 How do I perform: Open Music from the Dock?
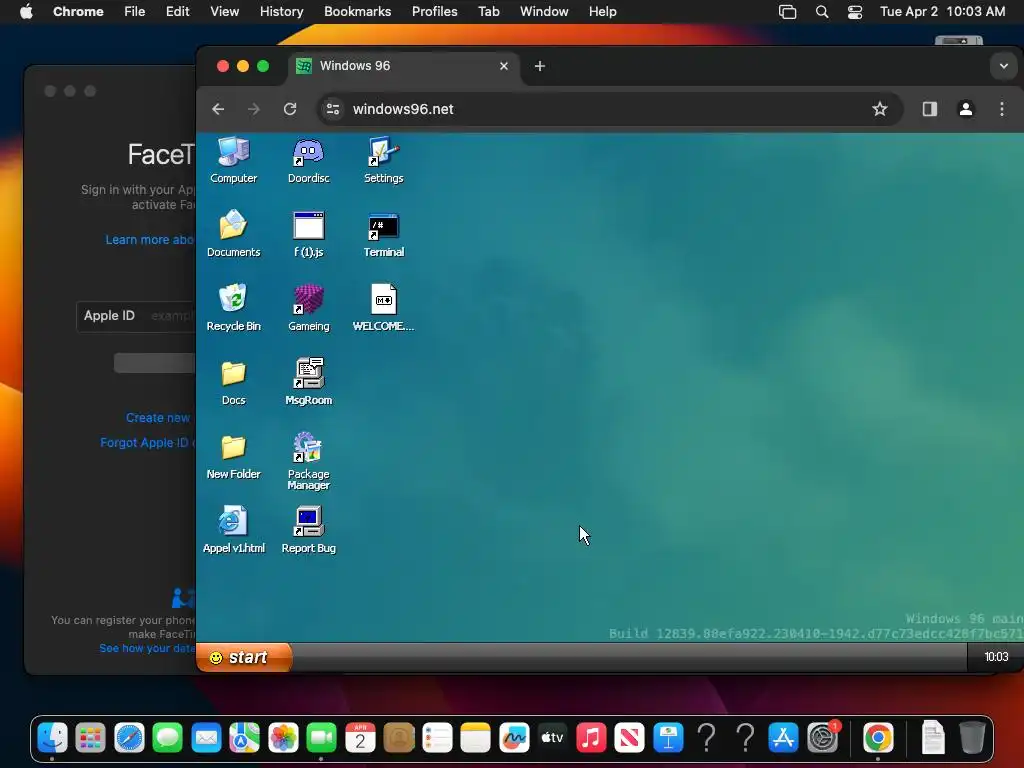coord(591,738)
